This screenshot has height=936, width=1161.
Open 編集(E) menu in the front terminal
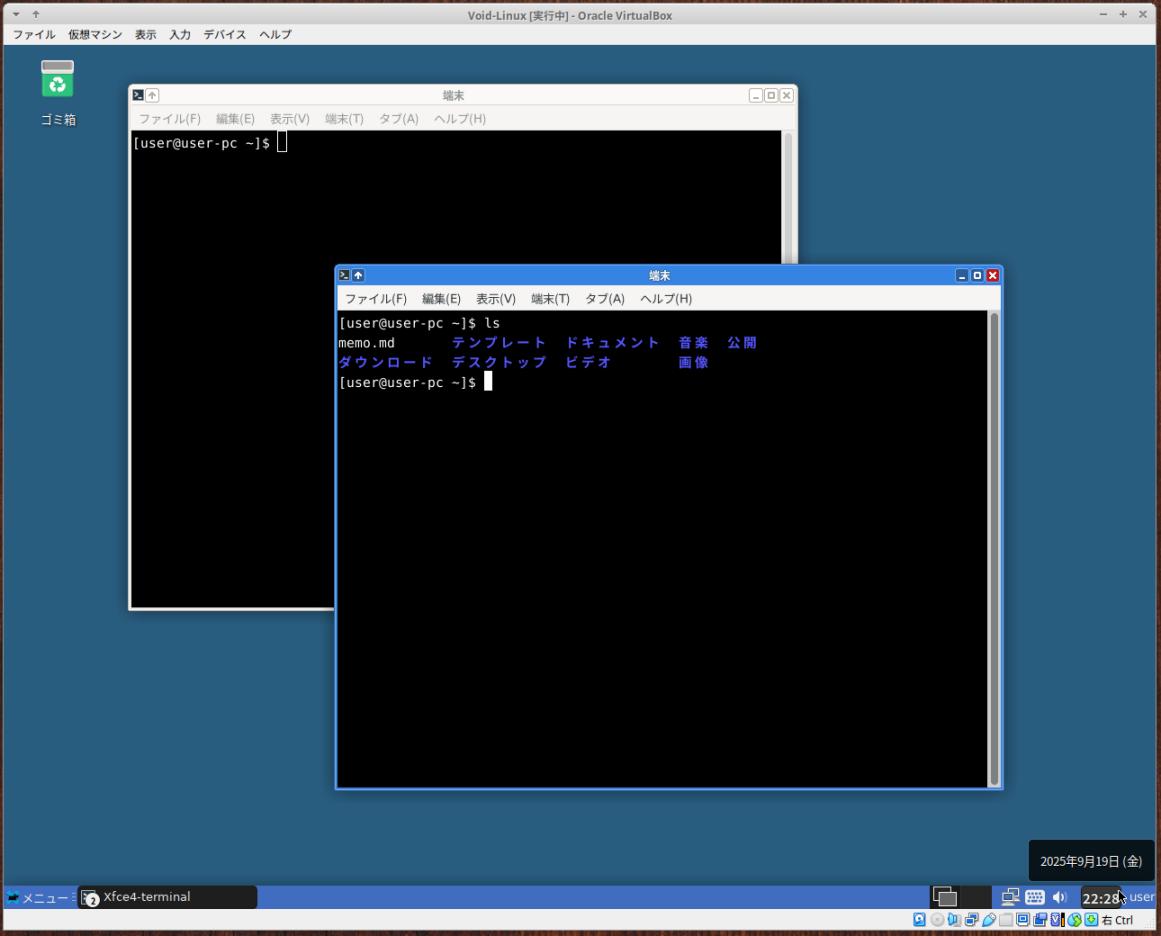pyautogui.click(x=441, y=298)
